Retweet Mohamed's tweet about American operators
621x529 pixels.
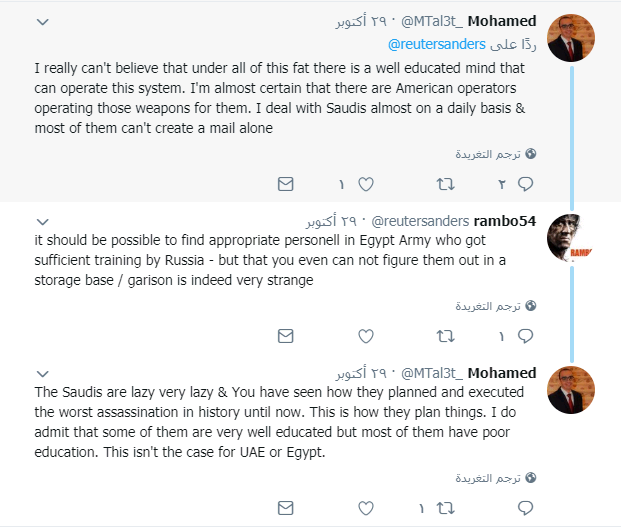pos(446,184)
